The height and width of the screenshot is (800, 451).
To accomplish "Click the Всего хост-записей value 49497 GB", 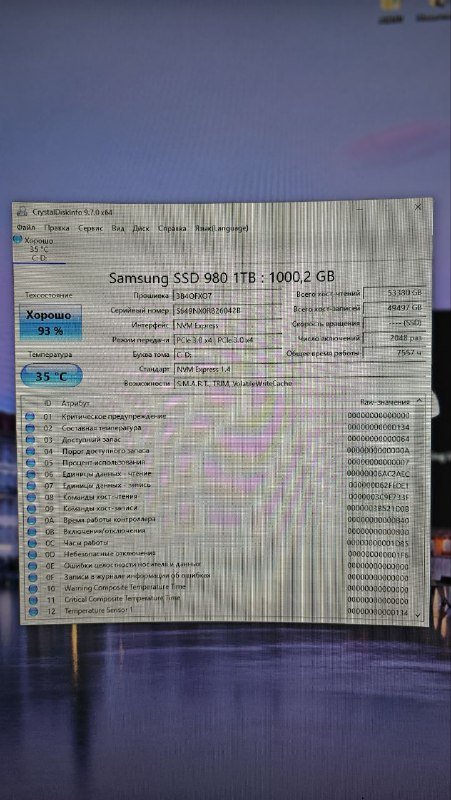I will tap(395, 308).
